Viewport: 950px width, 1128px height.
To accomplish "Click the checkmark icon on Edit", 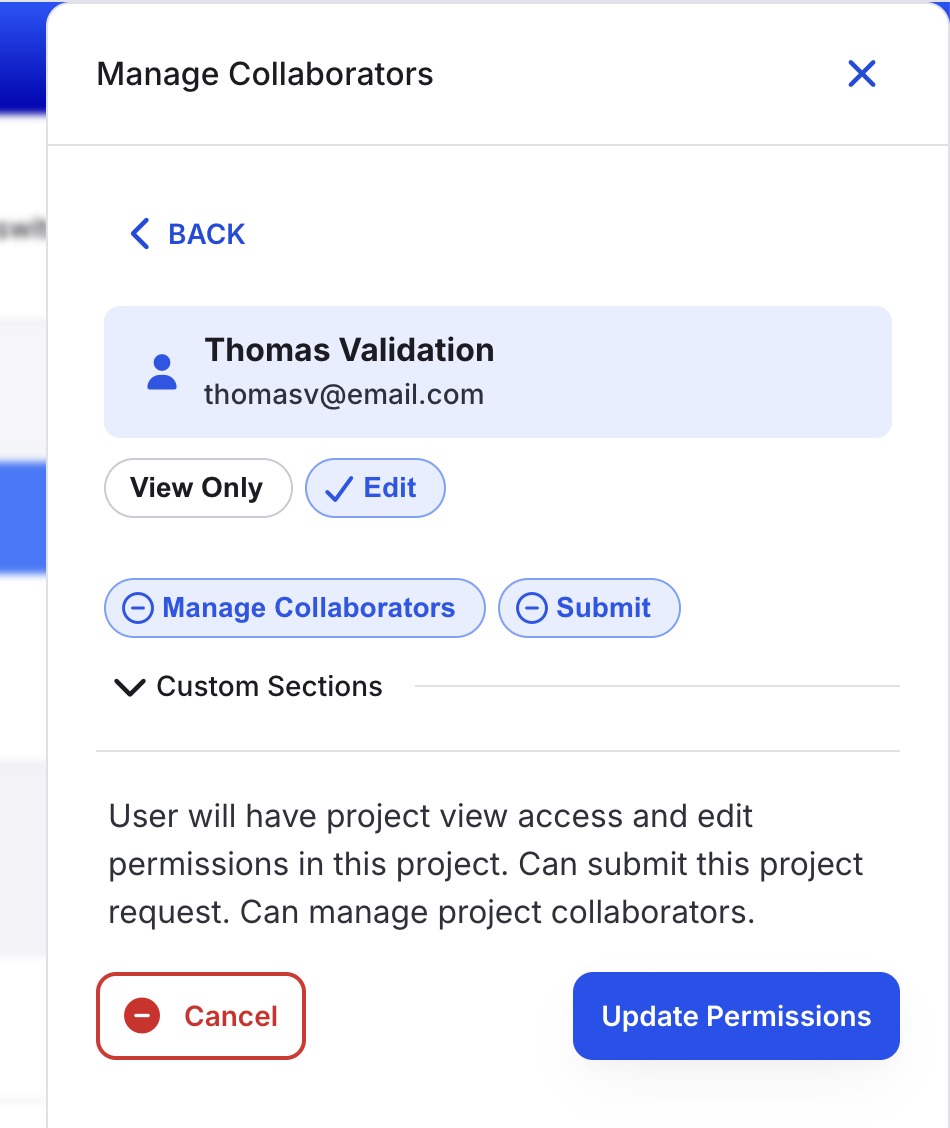I will click(339, 489).
